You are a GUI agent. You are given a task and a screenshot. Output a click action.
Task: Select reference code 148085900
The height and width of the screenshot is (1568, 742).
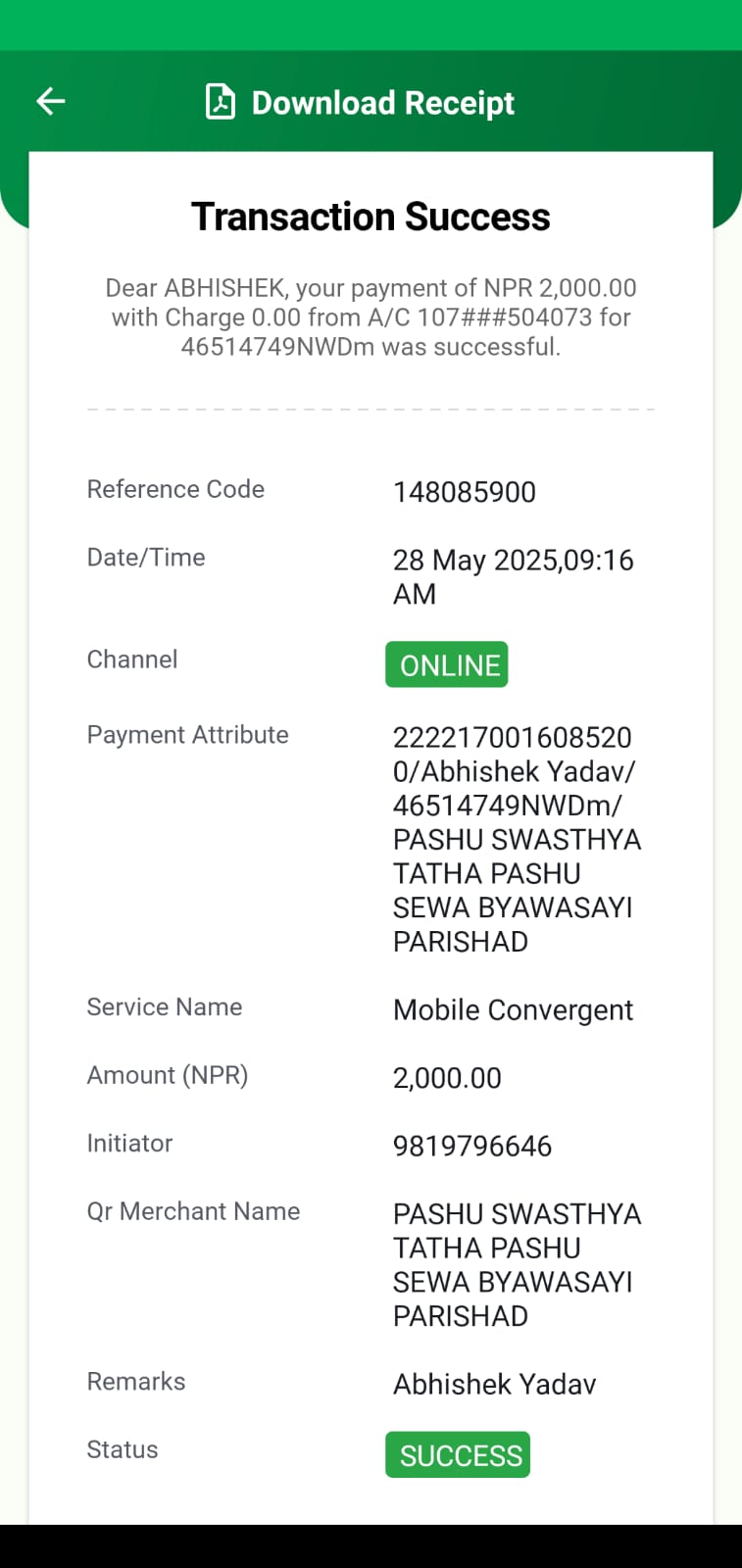click(465, 492)
